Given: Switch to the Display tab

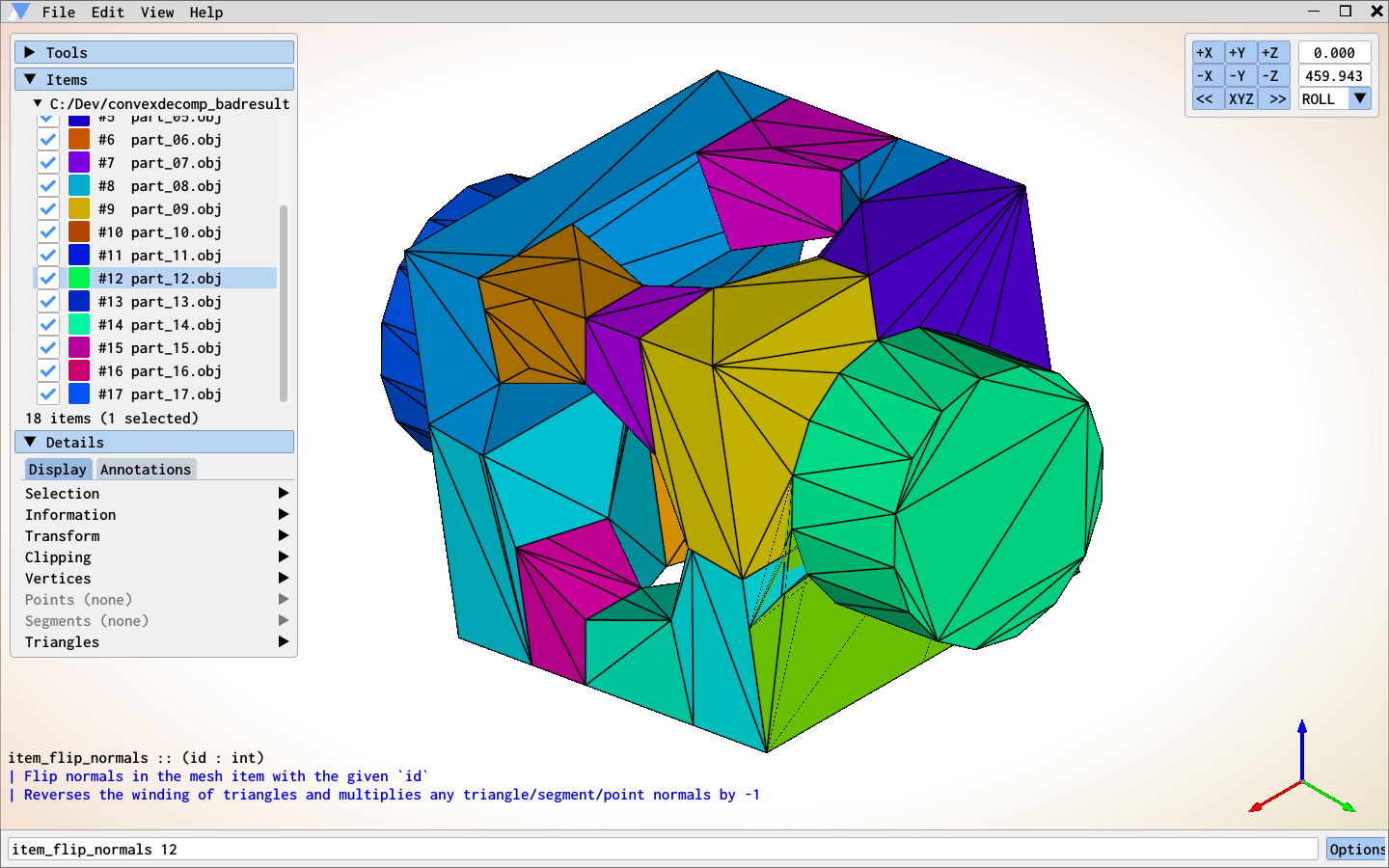Looking at the screenshot, I should (58, 470).
